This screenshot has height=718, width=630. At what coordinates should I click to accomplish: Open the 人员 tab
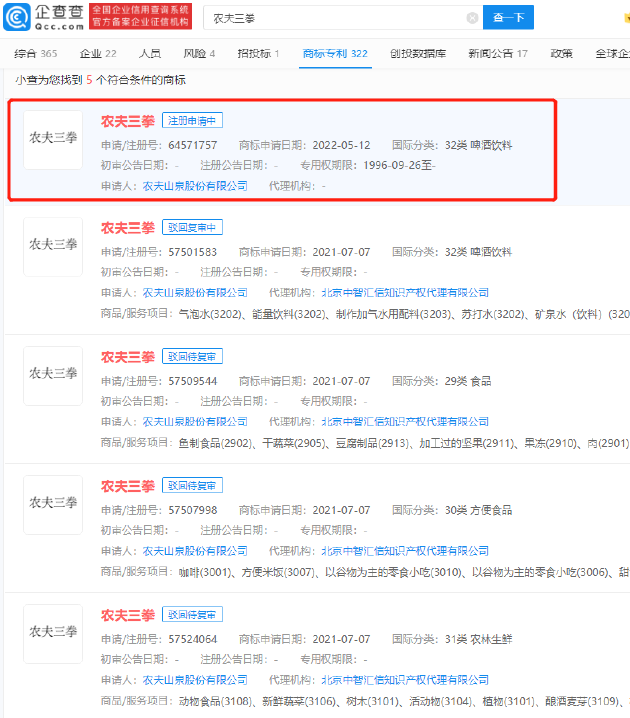[150, 54]
